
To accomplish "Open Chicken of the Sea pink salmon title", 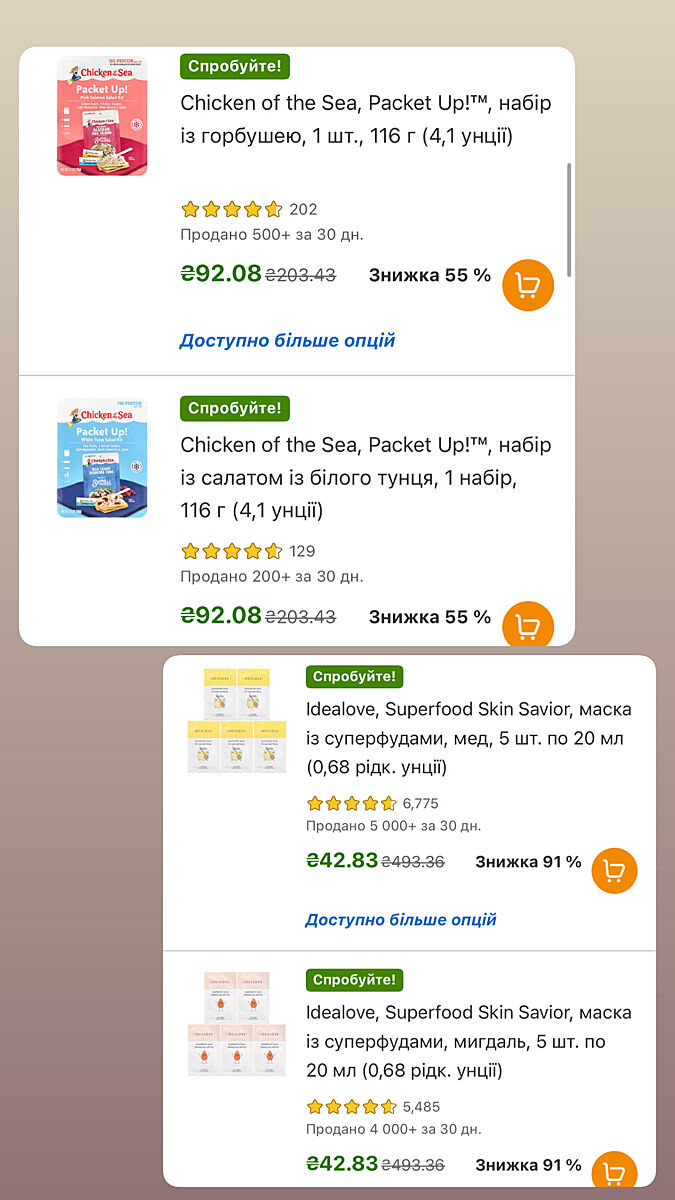I will point(366,119).
